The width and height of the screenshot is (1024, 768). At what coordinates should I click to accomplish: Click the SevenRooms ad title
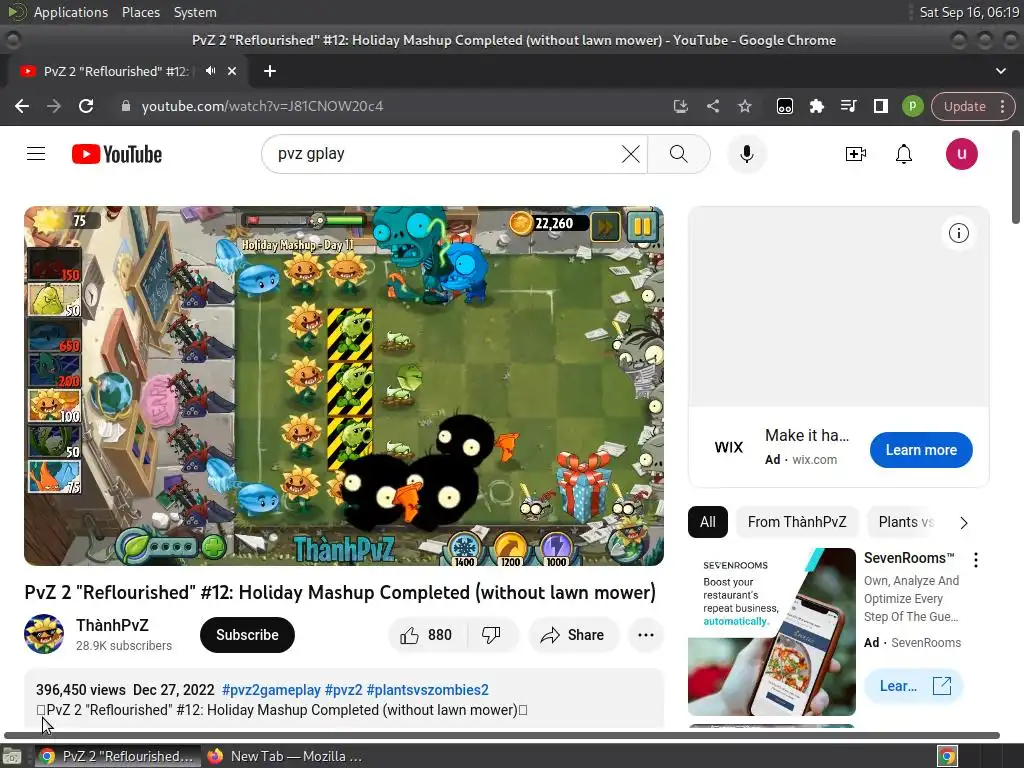(909, 558)
